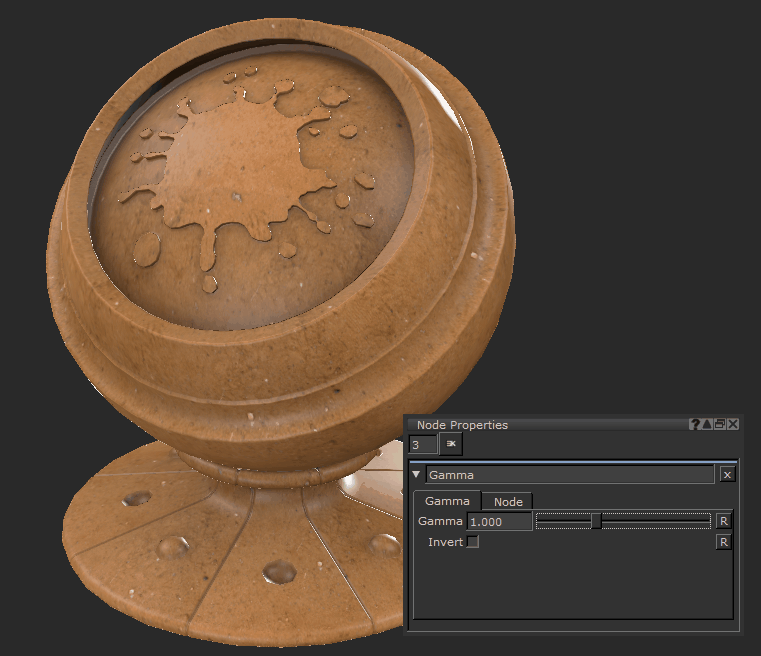
Task: Click the max panels number field
Action: (423, 443)
